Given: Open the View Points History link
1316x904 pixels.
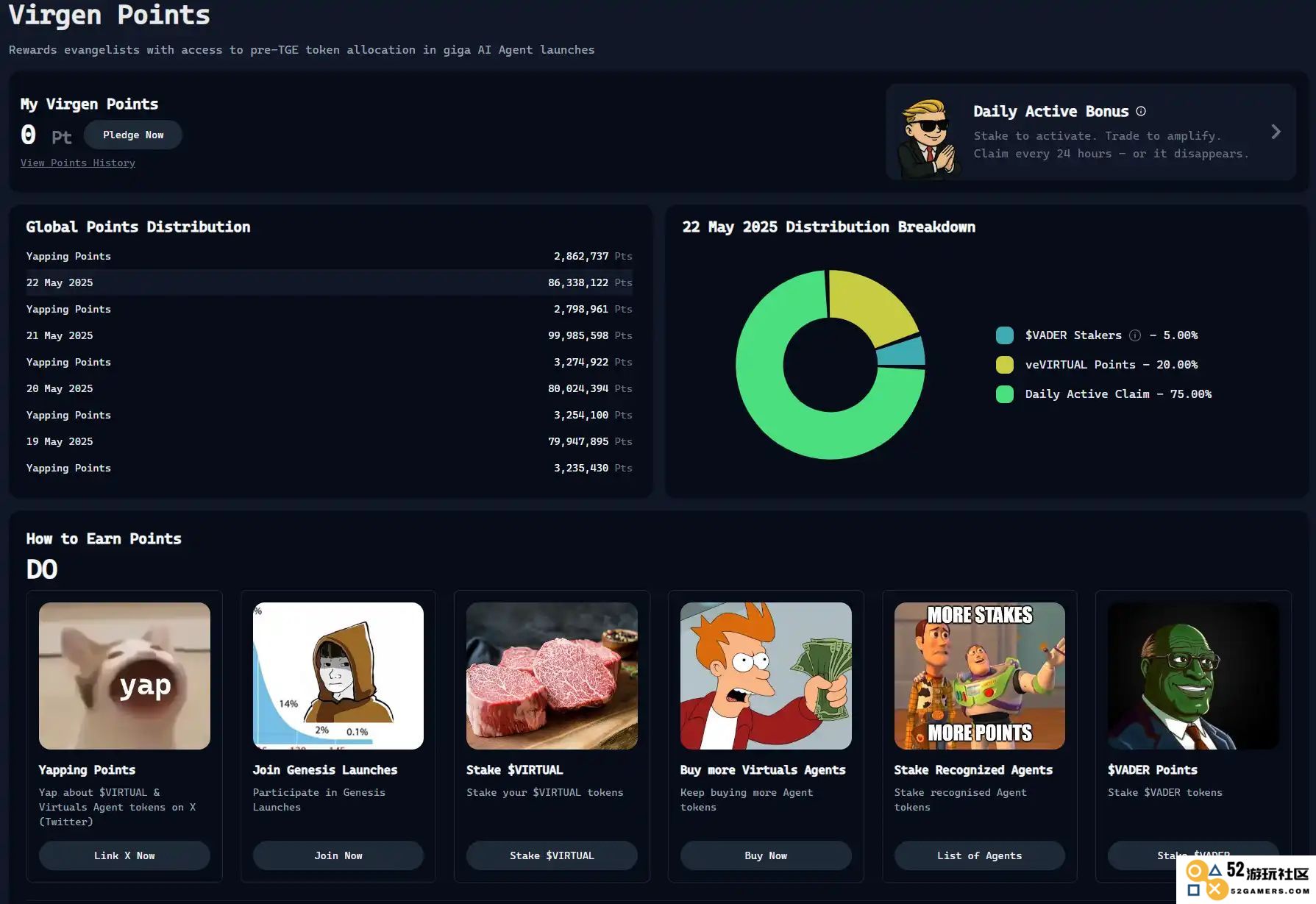Looking at the screenshot, I should coord(78,163).
